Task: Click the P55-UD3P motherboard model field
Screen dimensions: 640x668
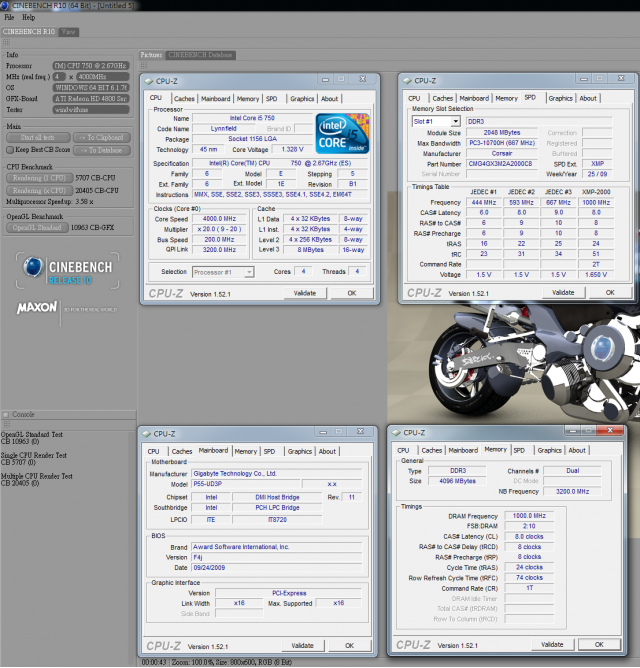Action: (x=245, y=484)
